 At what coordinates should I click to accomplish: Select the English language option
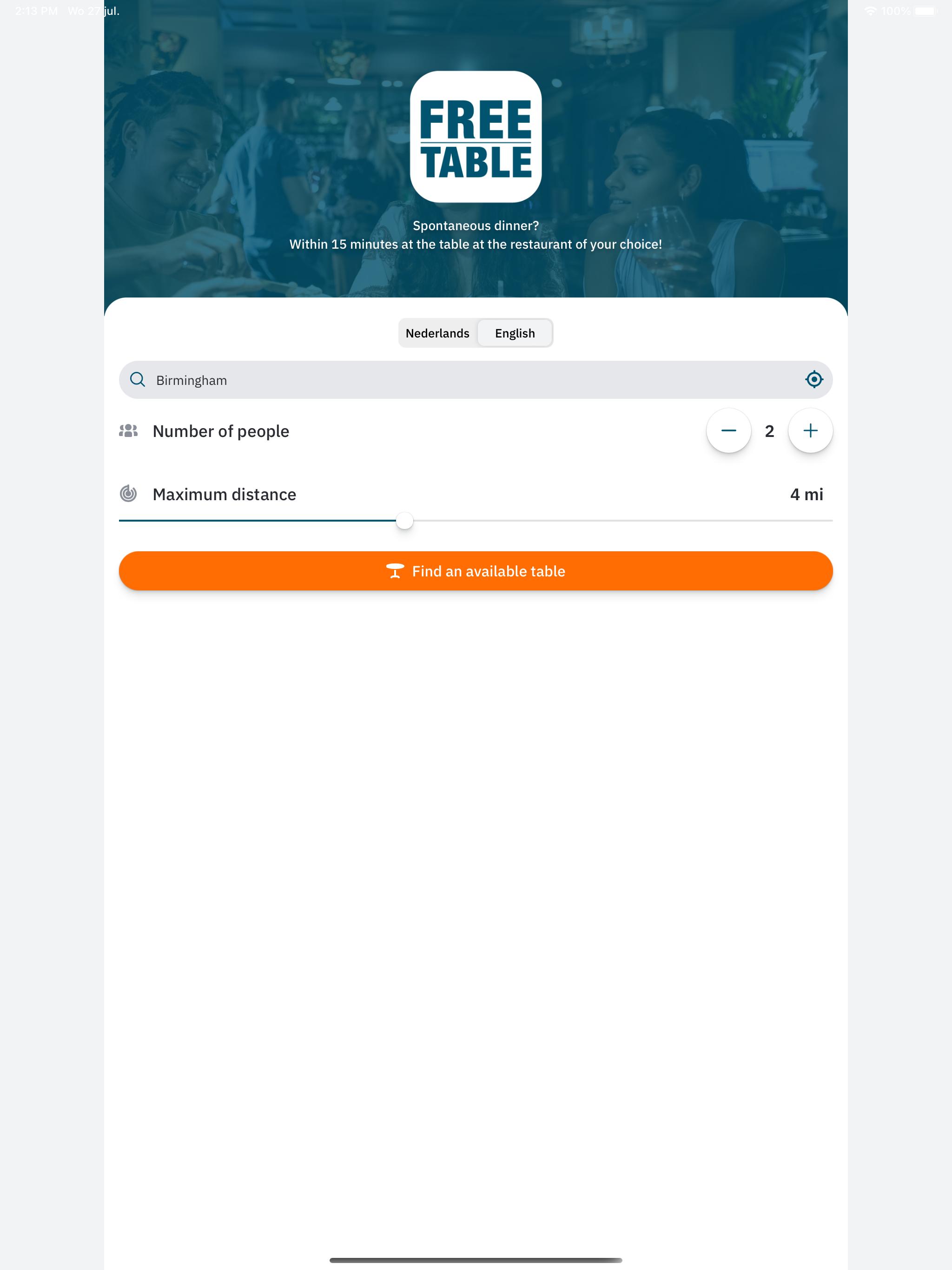click(x=515, y=333)
